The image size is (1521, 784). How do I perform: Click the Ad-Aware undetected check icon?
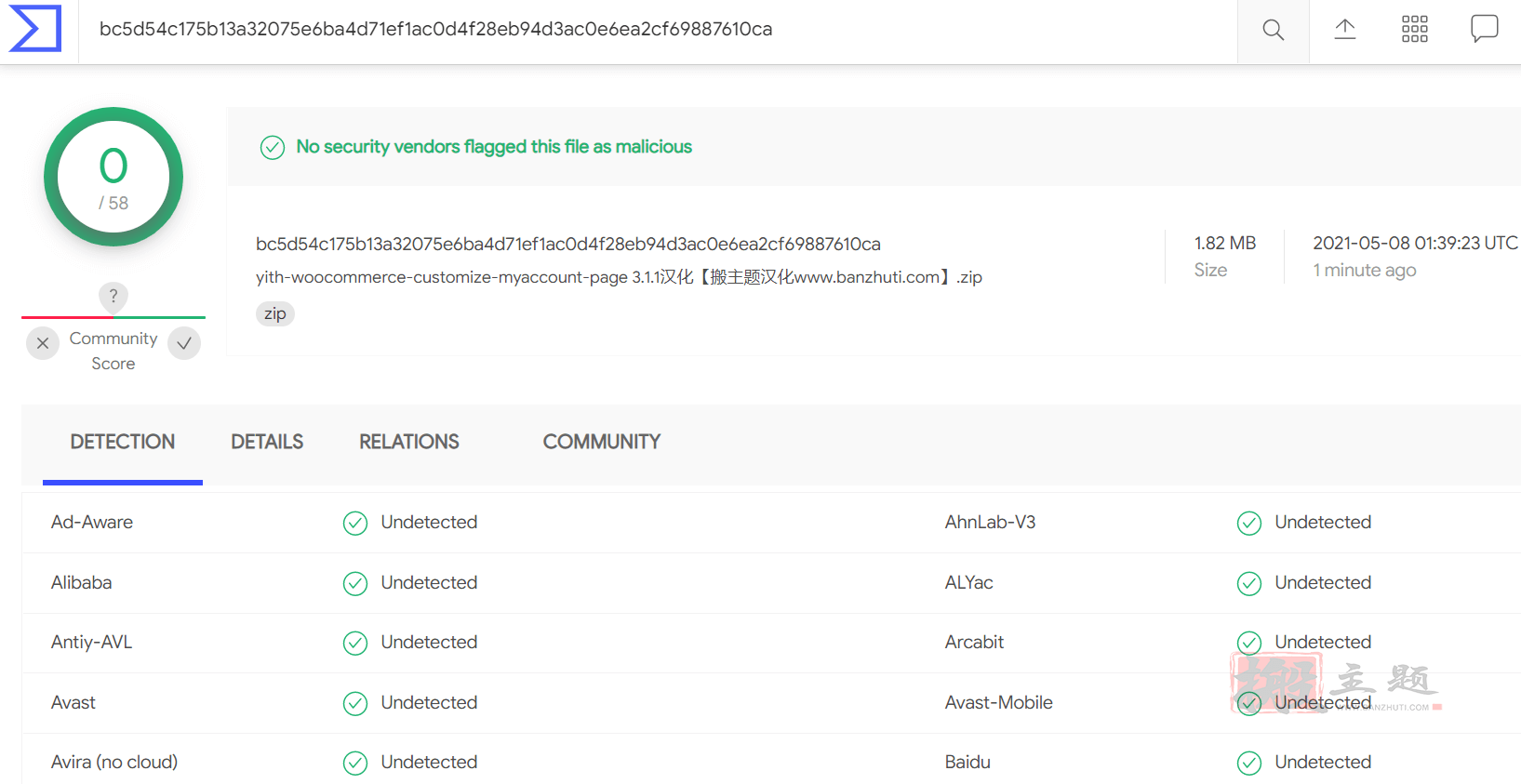pyautogui.click(x=355, y=524)
